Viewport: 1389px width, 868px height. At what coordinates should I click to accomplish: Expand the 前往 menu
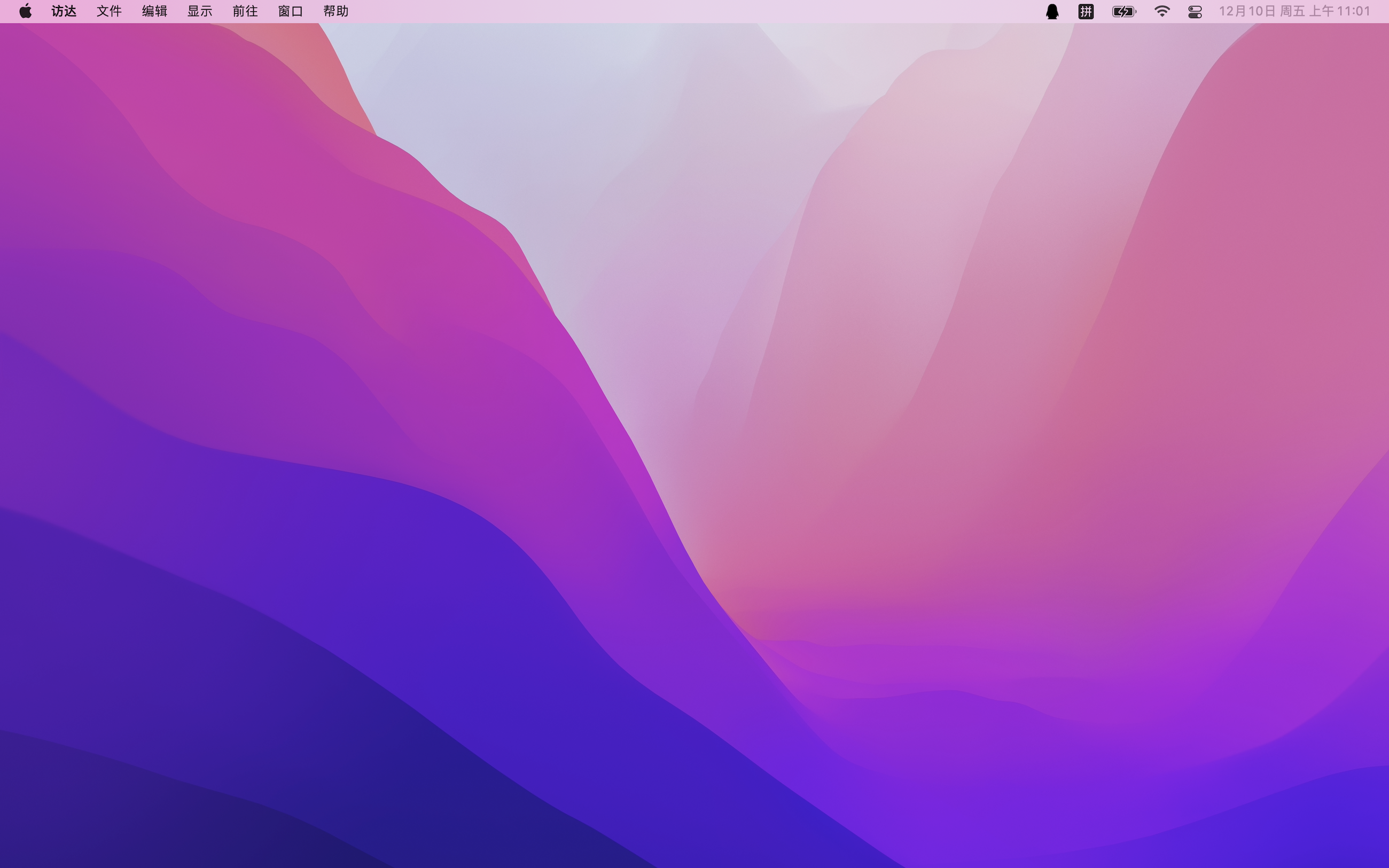[245, 11]
